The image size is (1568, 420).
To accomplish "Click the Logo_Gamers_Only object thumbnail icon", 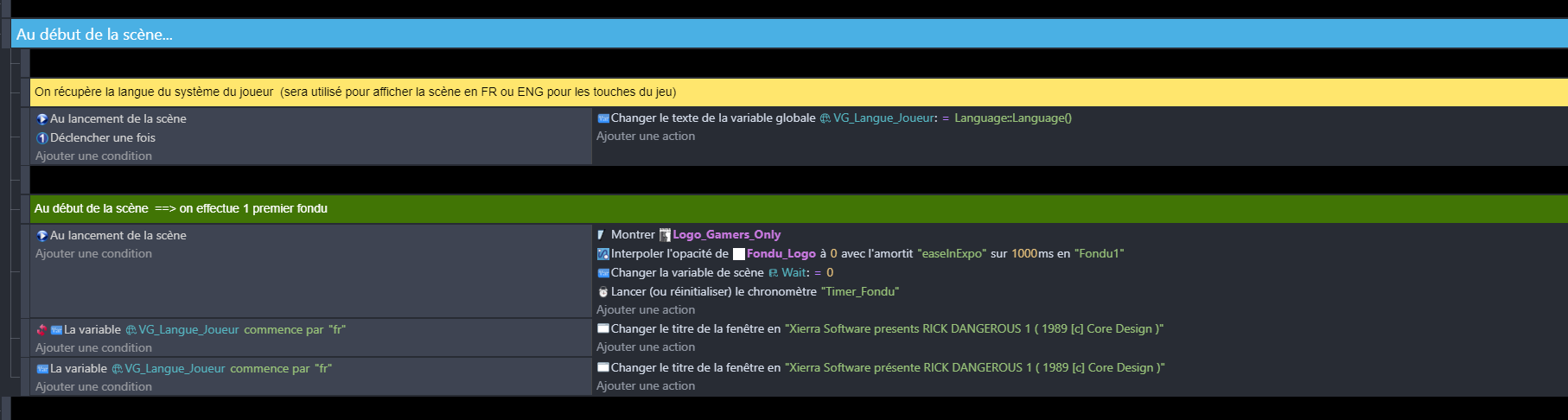I will coord(665,235).
